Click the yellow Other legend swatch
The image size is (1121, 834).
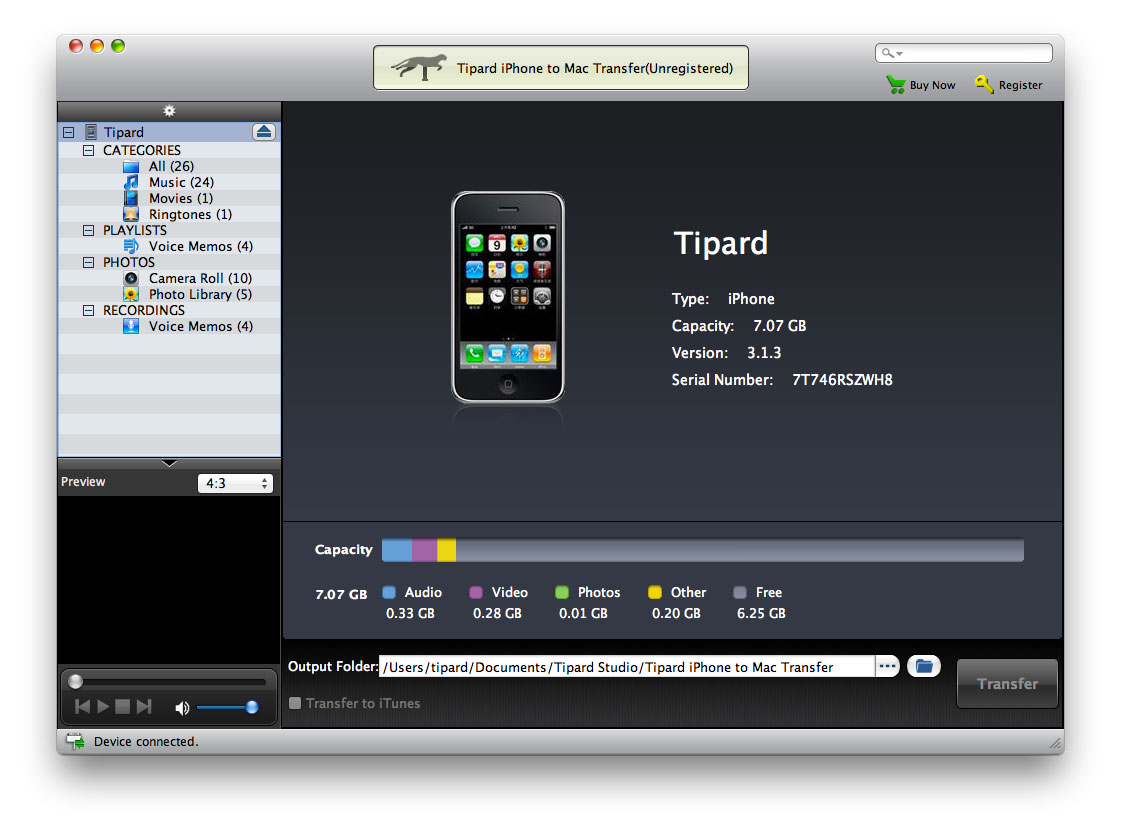pyautogui.click(x=654, y=592)
